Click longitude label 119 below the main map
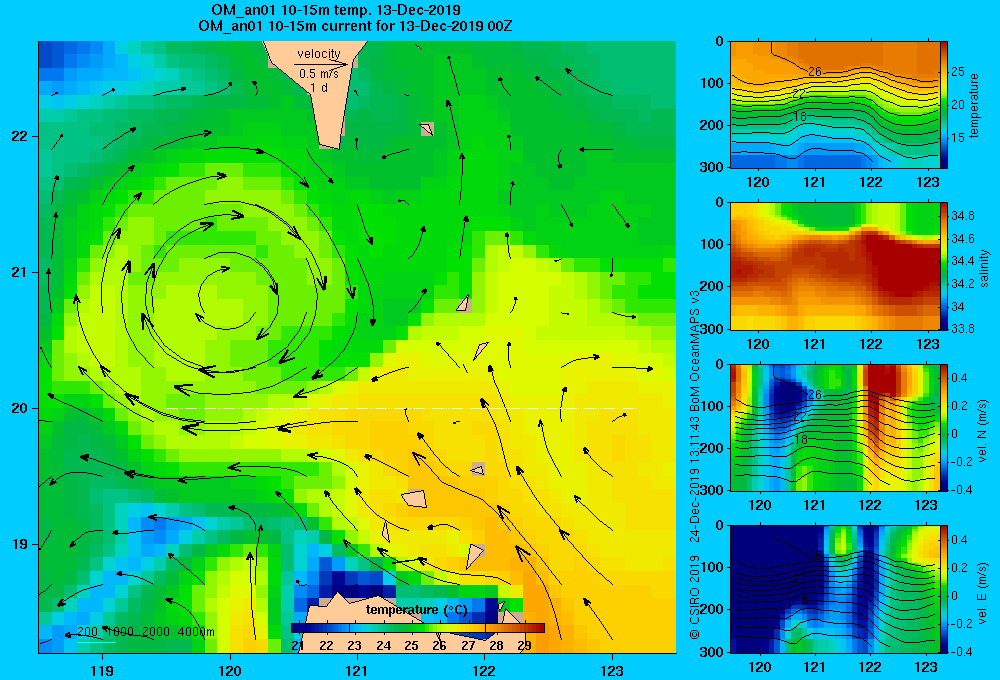1000x680 pixels. (102, 670)
